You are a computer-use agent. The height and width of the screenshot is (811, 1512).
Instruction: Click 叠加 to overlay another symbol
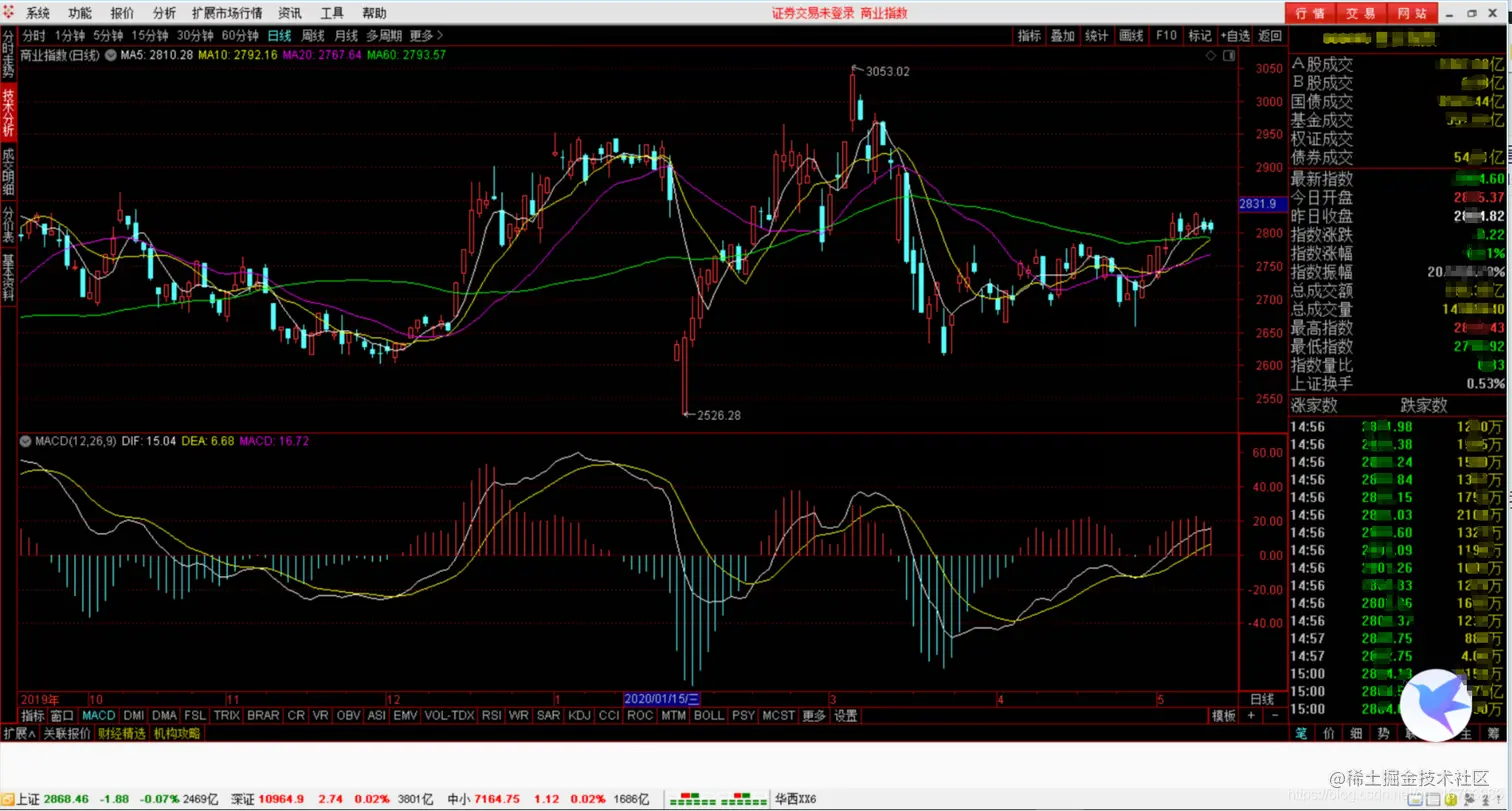1063,36
